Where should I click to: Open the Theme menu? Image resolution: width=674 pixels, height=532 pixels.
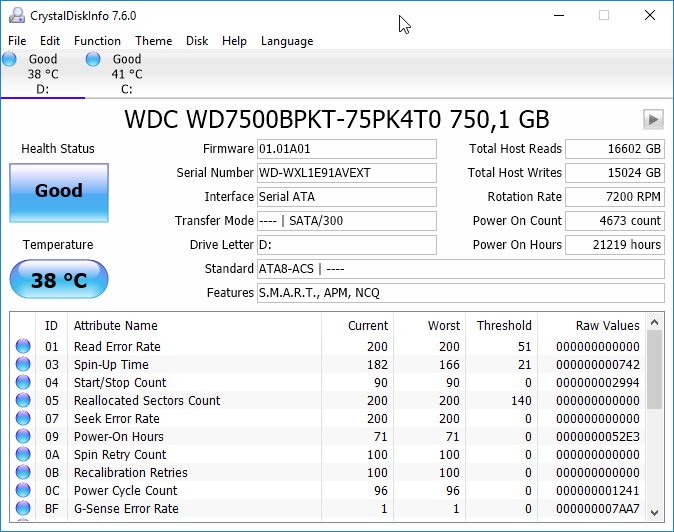153,41
